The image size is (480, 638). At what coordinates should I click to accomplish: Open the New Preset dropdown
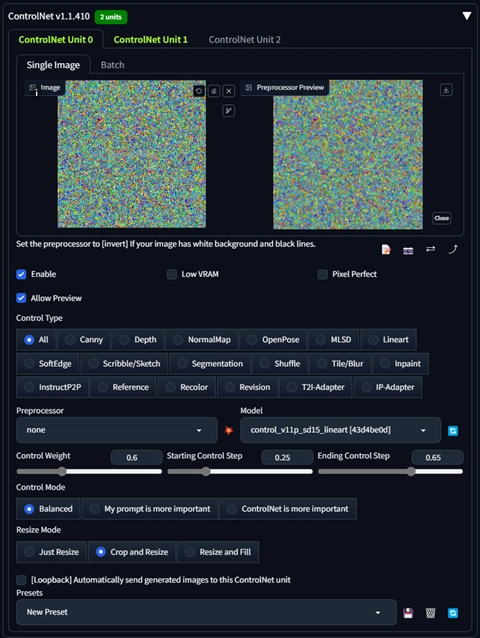coord(206,612)
